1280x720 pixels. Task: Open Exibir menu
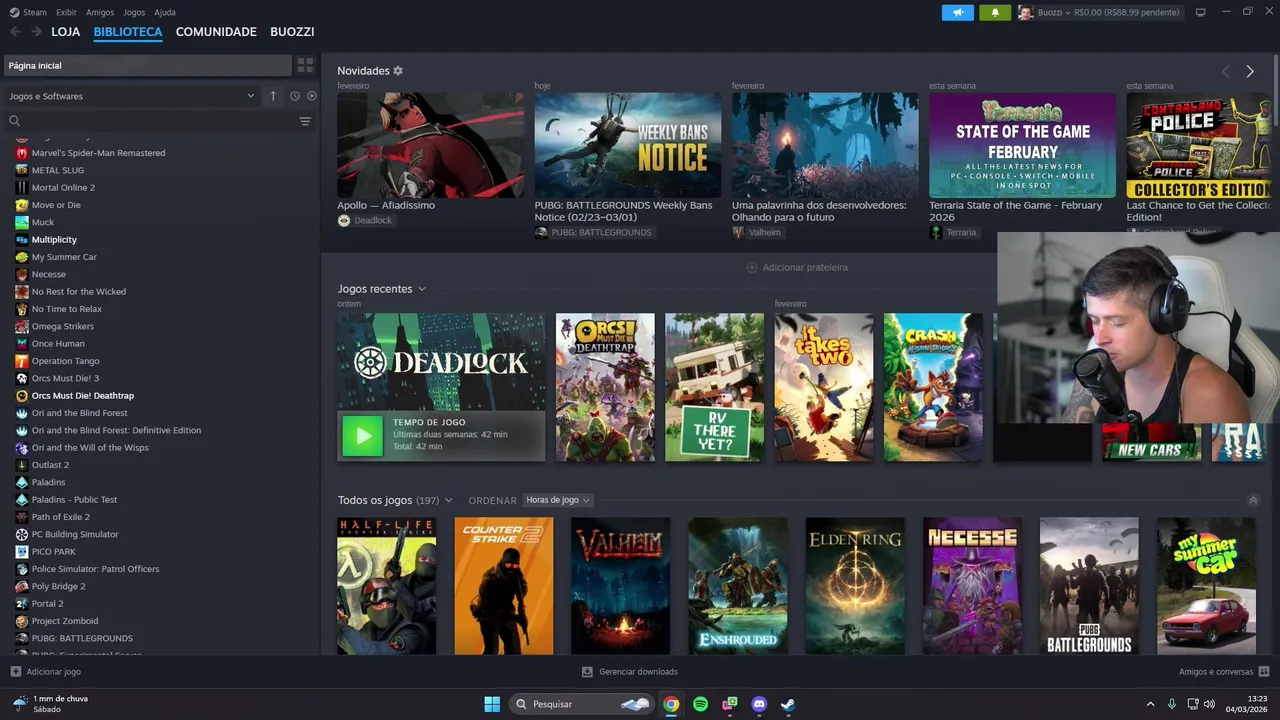(x=66, y=12)
